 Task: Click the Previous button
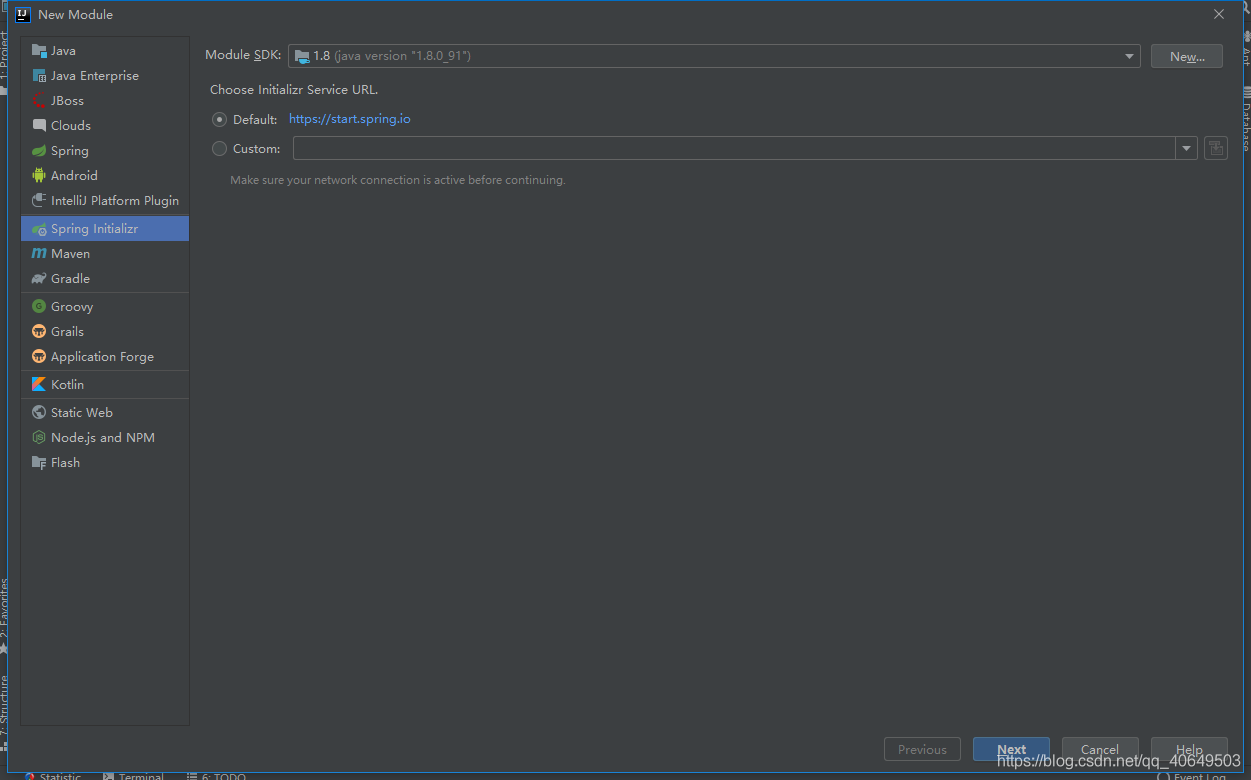(x=922, y=749)
